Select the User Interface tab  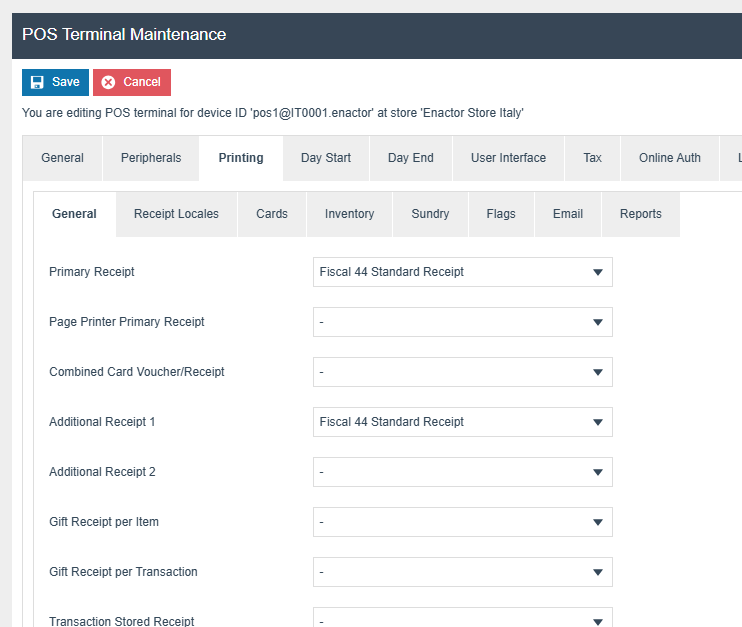[508, 158]
